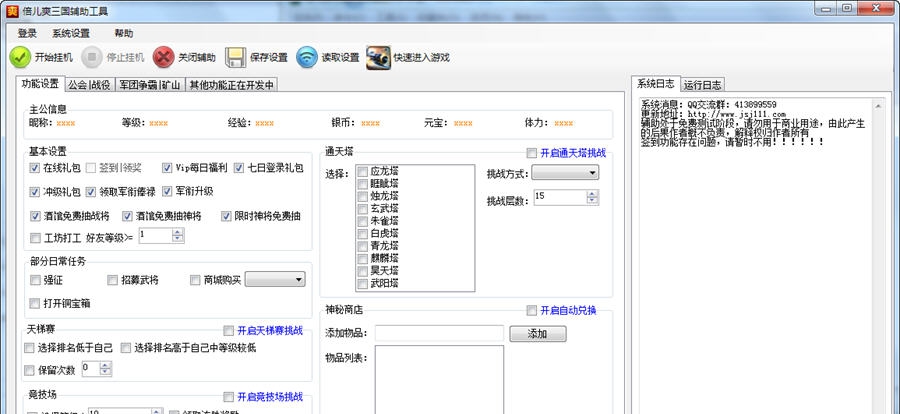Check the 招募武将 daily task
The height and width of the screenshot is (414, 900).
pyautogui.click(x=113, y=280)
